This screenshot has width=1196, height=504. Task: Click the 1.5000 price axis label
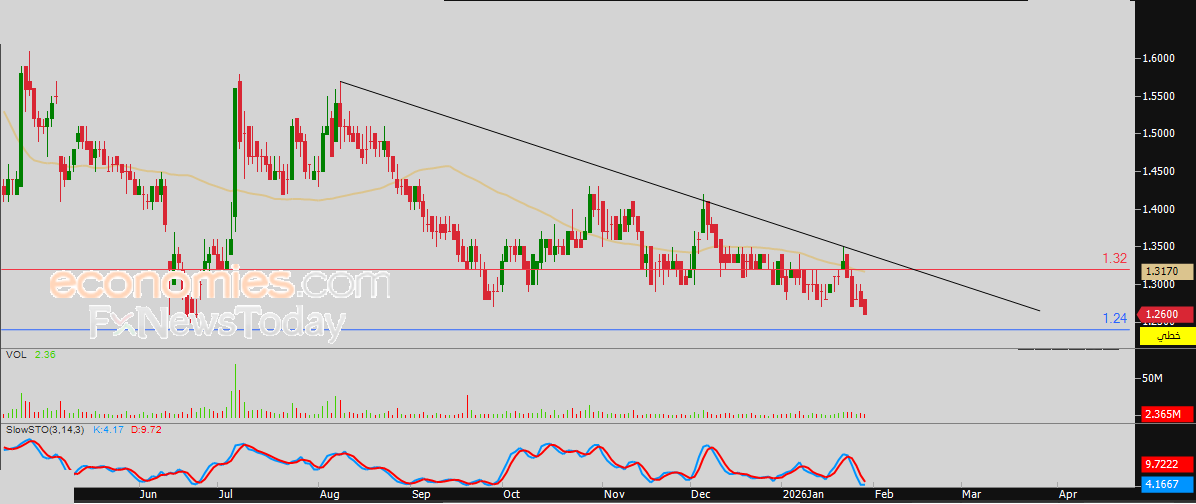[1159, 134]
